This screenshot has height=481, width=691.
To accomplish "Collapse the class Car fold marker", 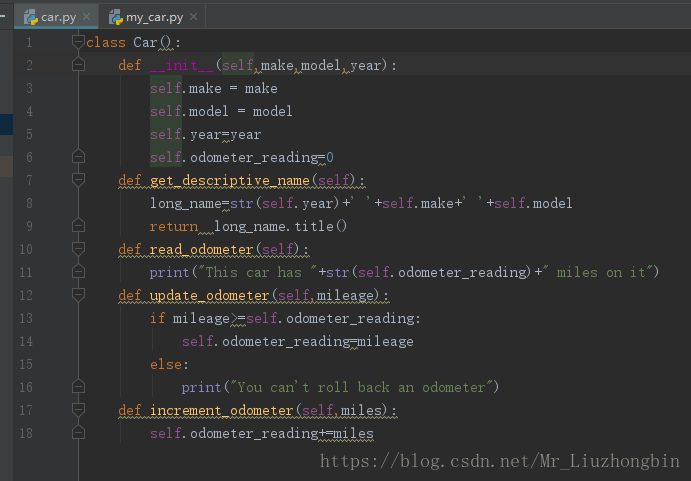I will (x=78, y=42).
